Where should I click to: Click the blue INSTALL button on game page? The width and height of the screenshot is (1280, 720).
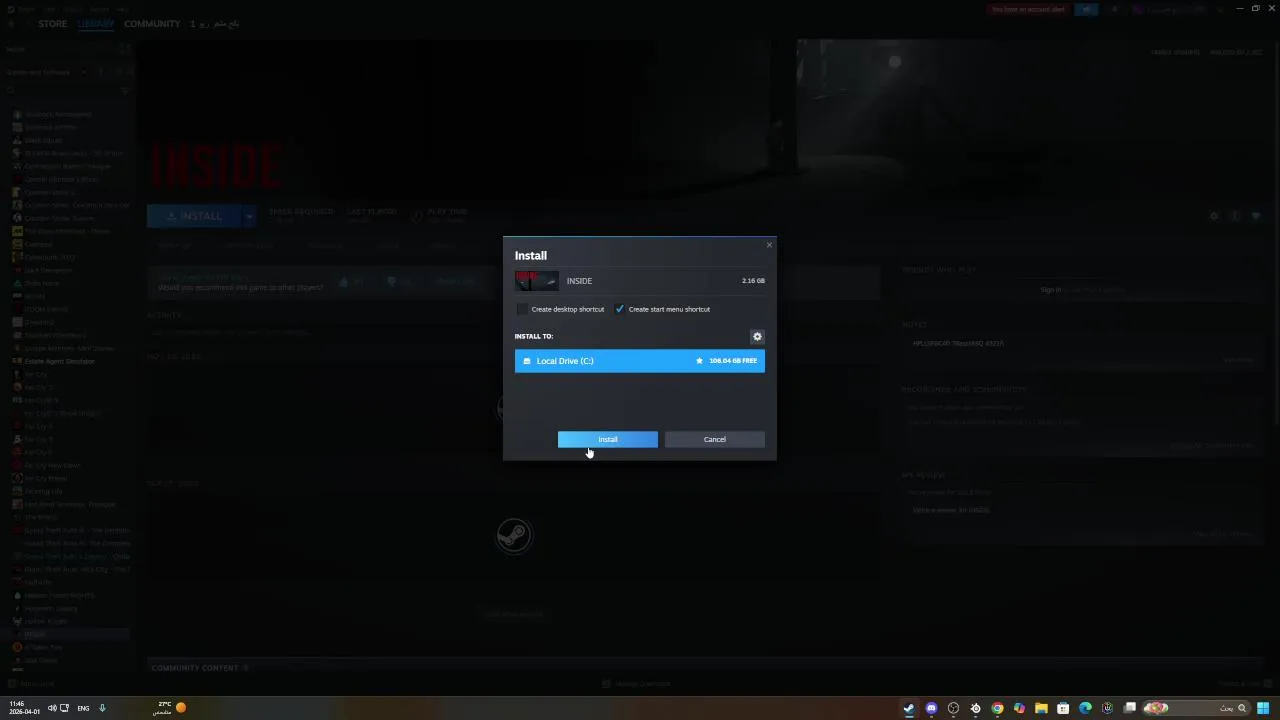click(x=194, y=216)
